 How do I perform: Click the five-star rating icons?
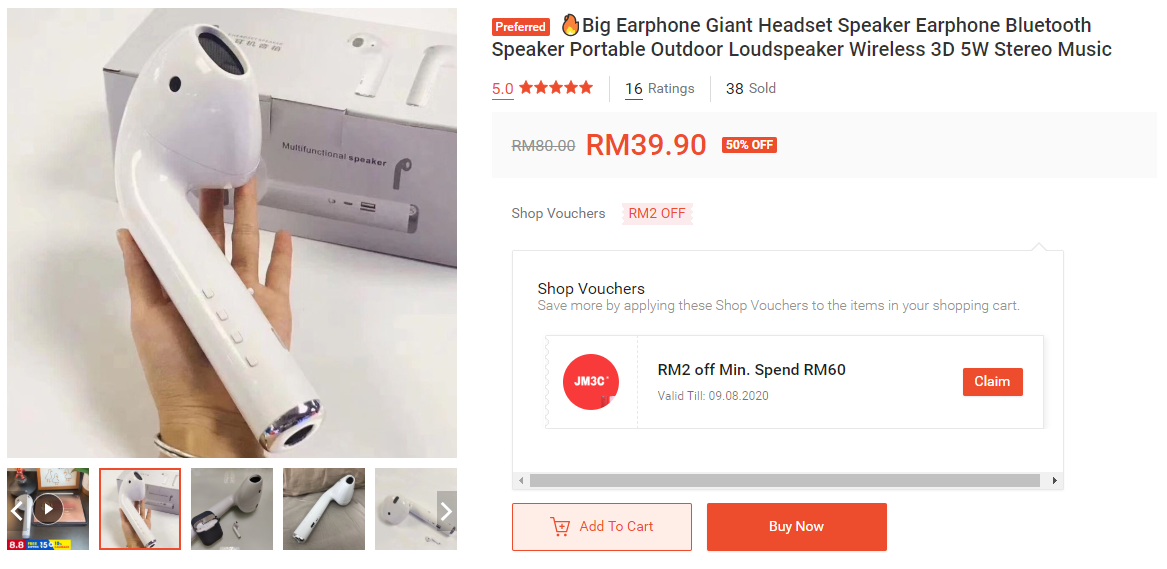(556, 88)
